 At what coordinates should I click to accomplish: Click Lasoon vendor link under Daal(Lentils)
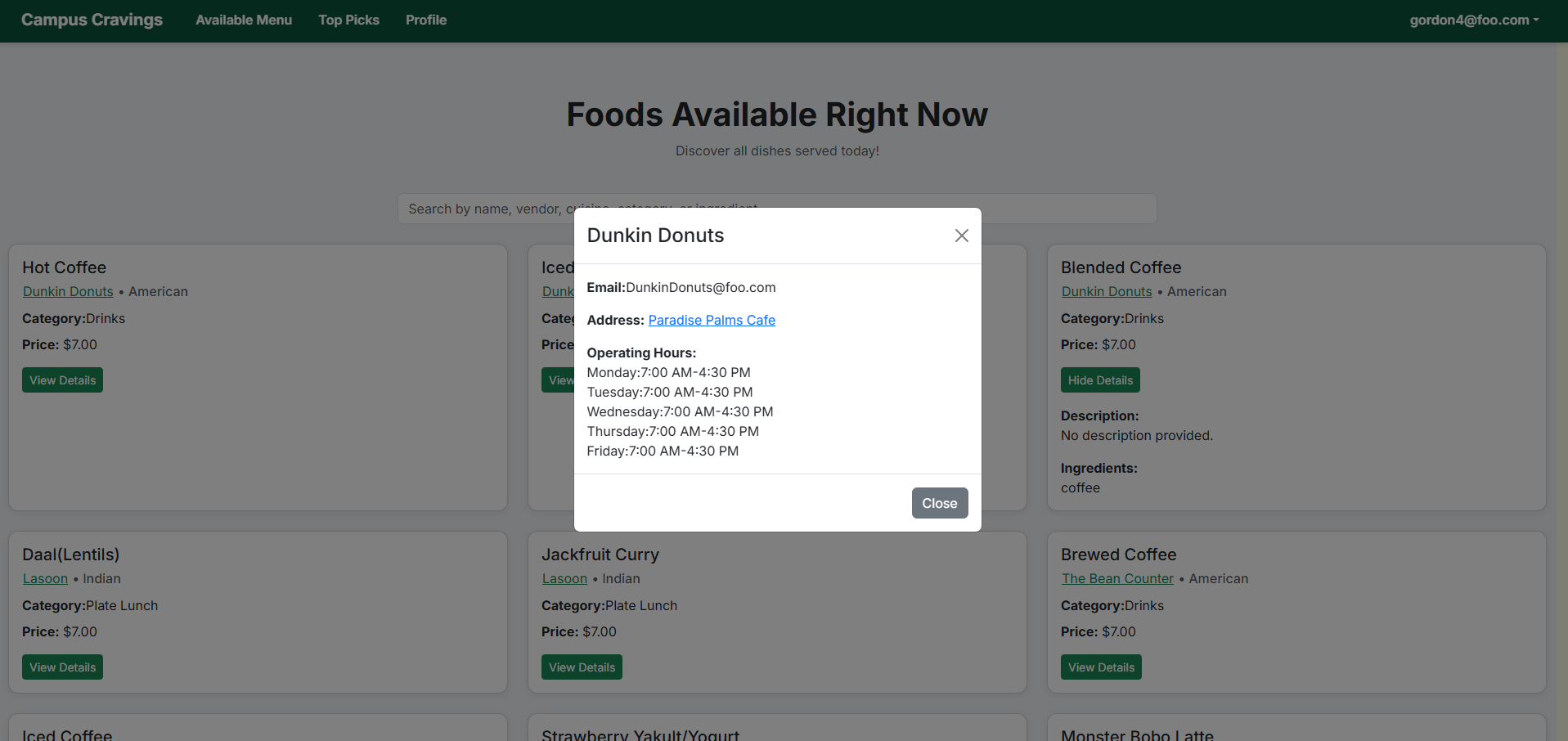tap(45, 578)
